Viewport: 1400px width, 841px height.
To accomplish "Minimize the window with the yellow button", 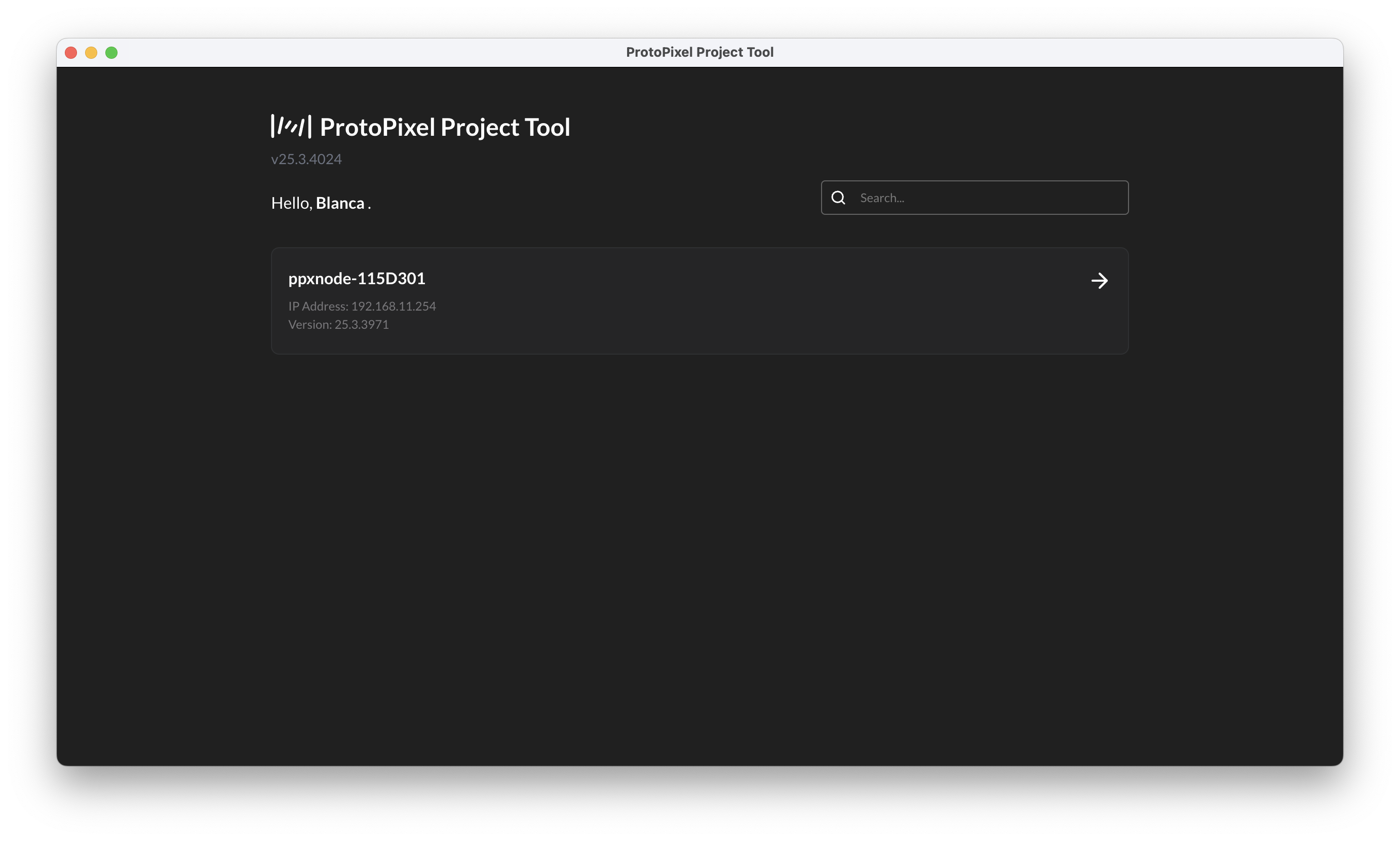I will click(91, 52).
